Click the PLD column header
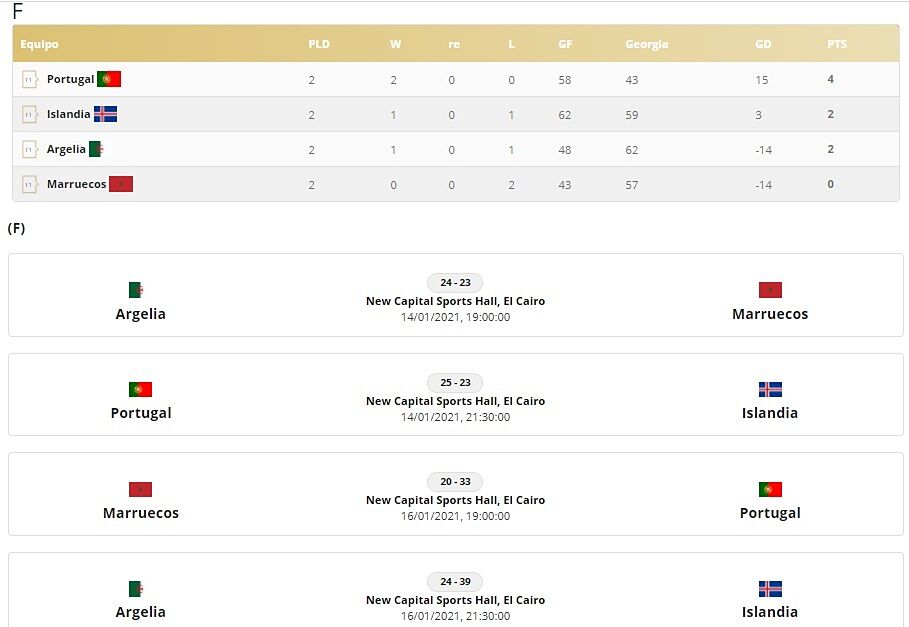 319,44
